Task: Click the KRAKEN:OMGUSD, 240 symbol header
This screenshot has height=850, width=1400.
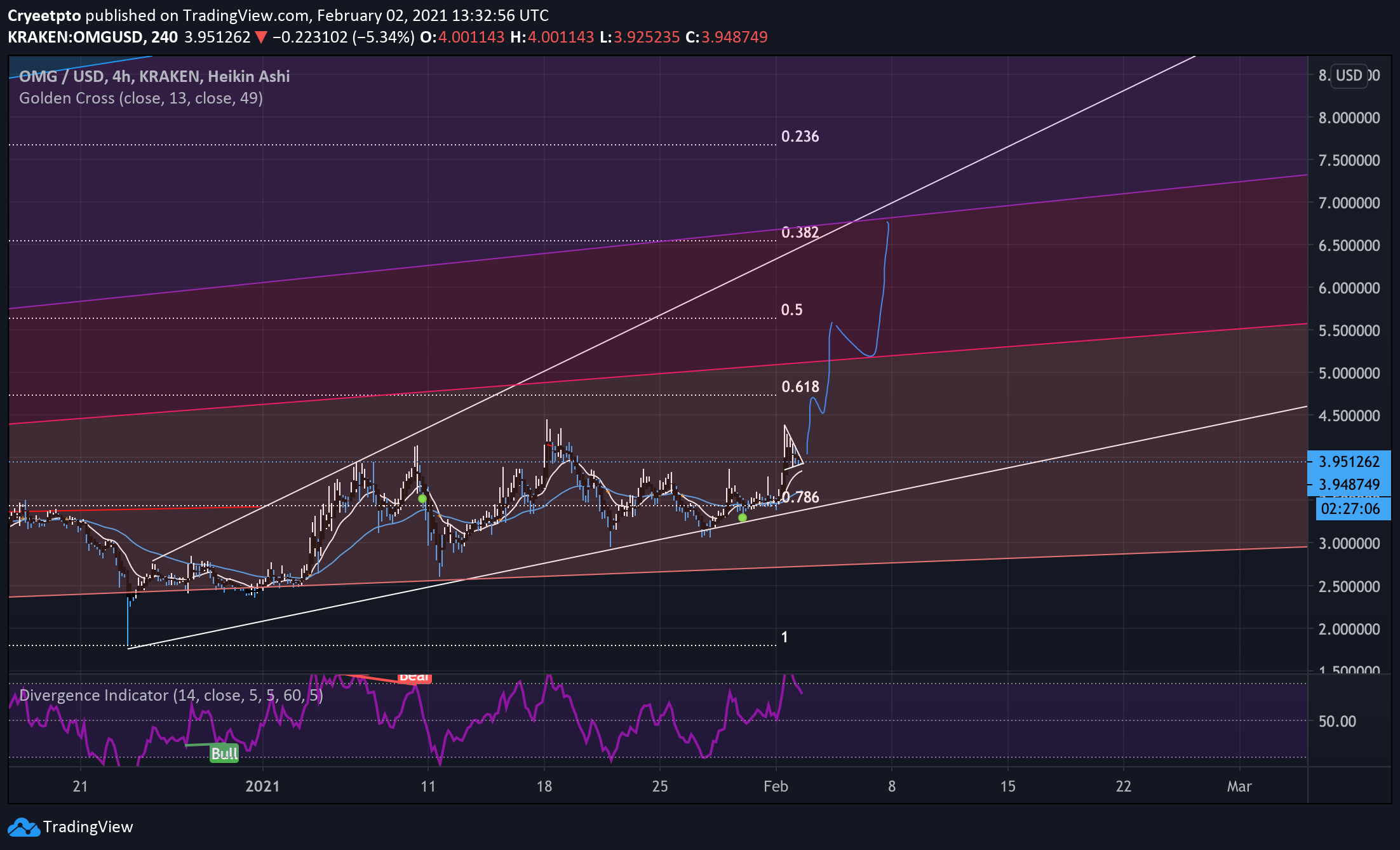Action: [93, 37]
